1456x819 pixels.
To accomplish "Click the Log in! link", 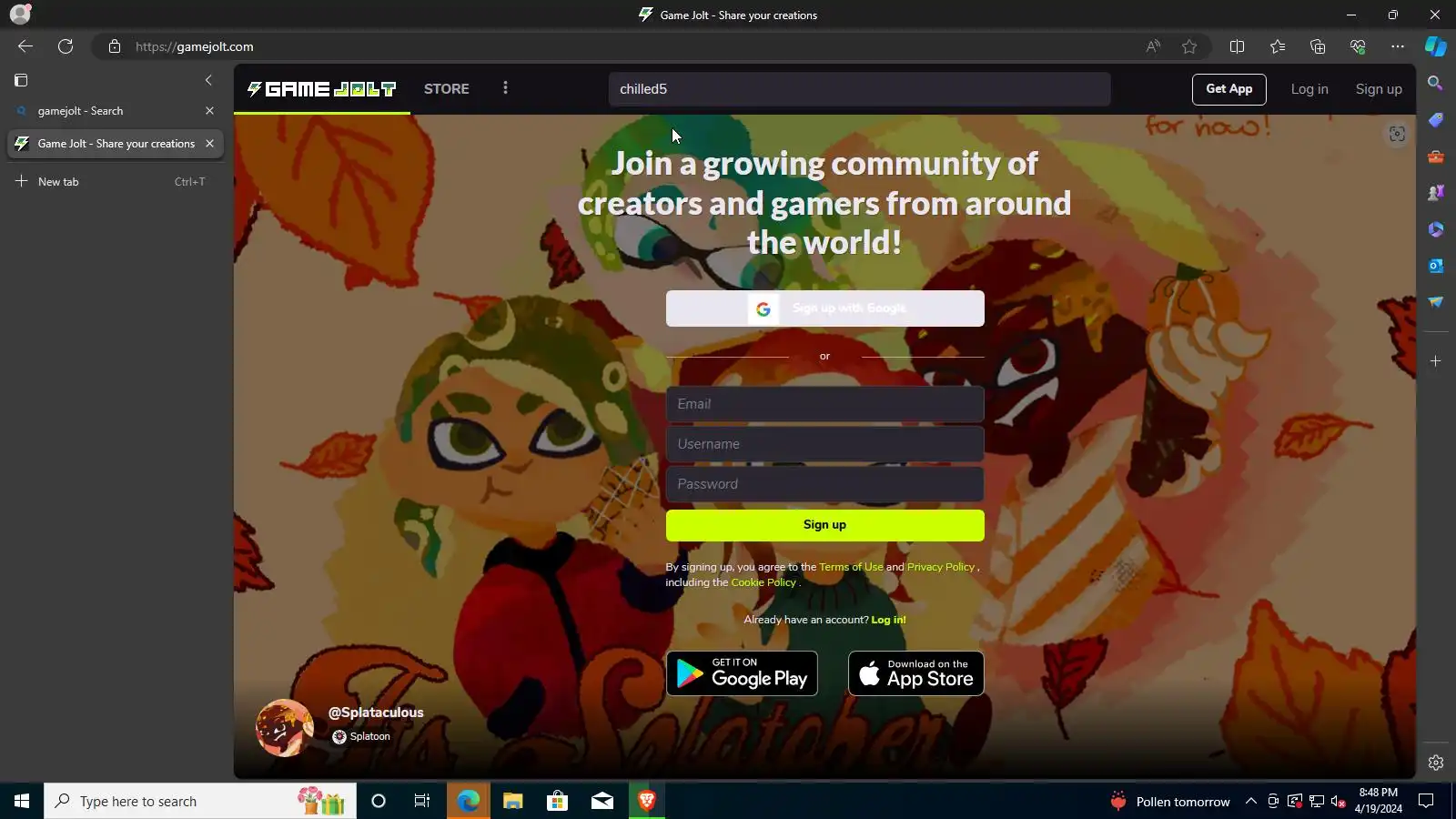I will click(x=888, y=620).
